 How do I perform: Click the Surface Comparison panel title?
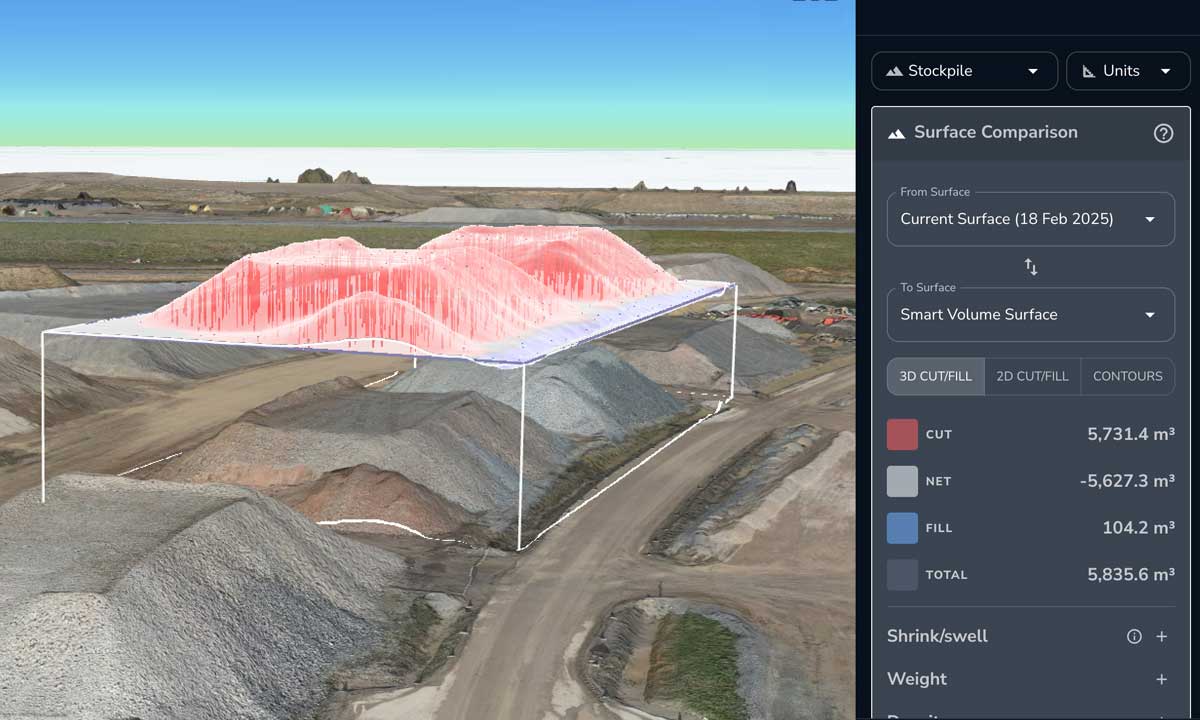click(x=995, y=132)
